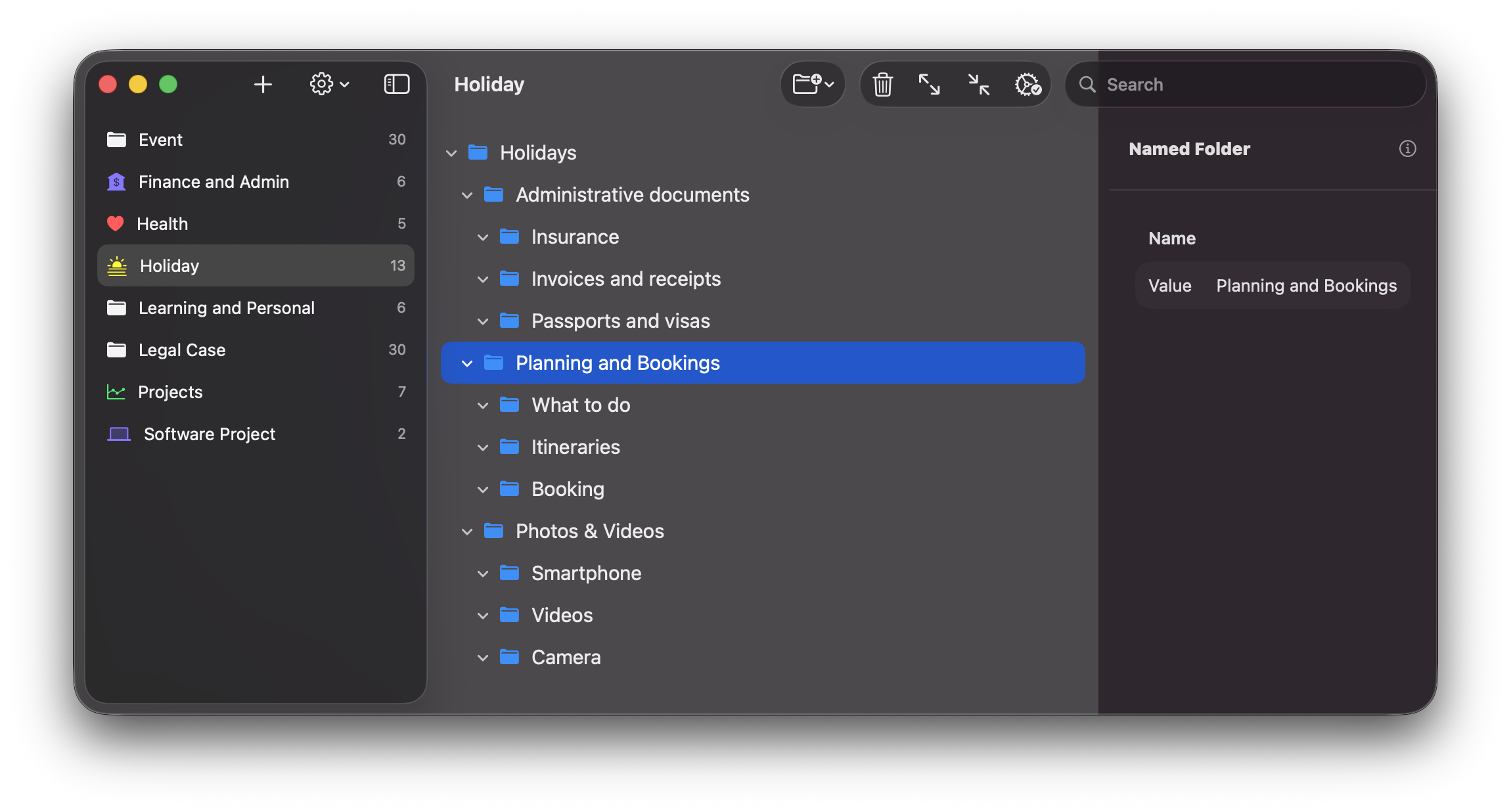The height and width of the screenshot is (812, 1511).
Task: Click the info button beside Named Folder
Action: pyautogui.click(x=1407, y=148)
